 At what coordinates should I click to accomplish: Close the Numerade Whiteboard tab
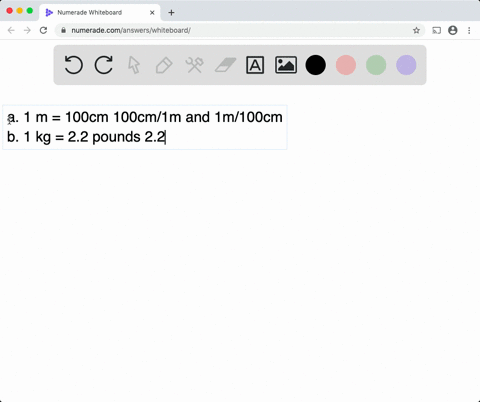[x=152, y=13]
